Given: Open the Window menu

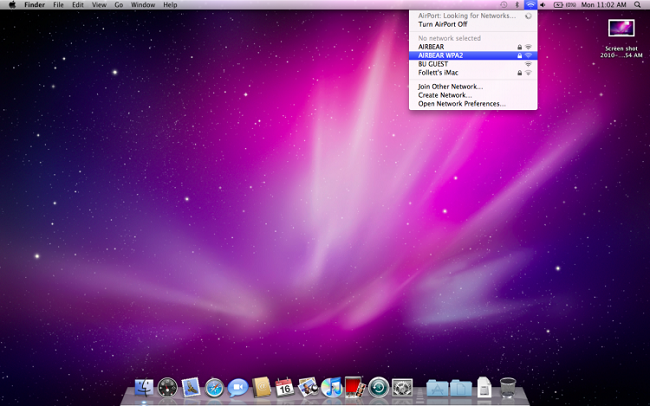Looking at the screenshot, I should pyautogui.click(x=143, y=5).
